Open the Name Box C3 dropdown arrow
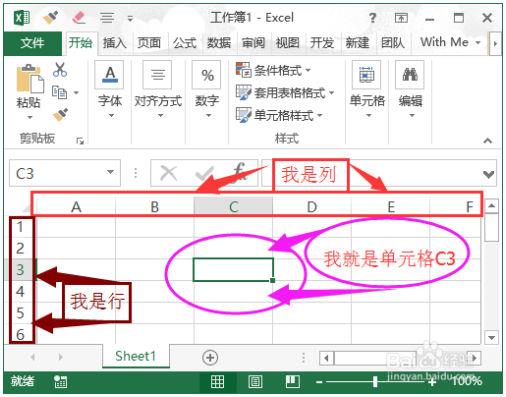 [x=110, y=172]
